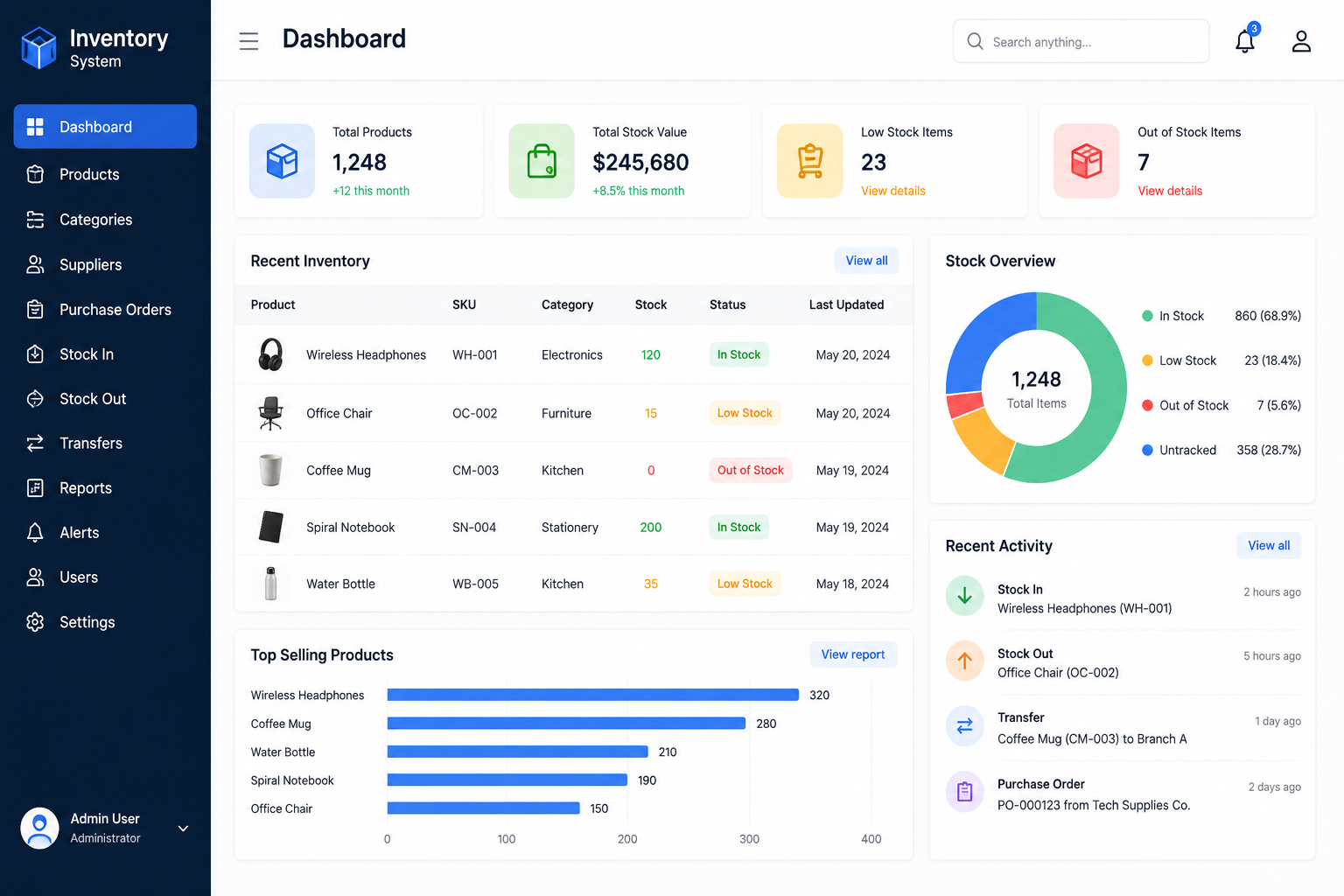The image size is (1344, 896).
Task: Go to Dashboard in the sidebar
Action: click(x=105, y=127)
